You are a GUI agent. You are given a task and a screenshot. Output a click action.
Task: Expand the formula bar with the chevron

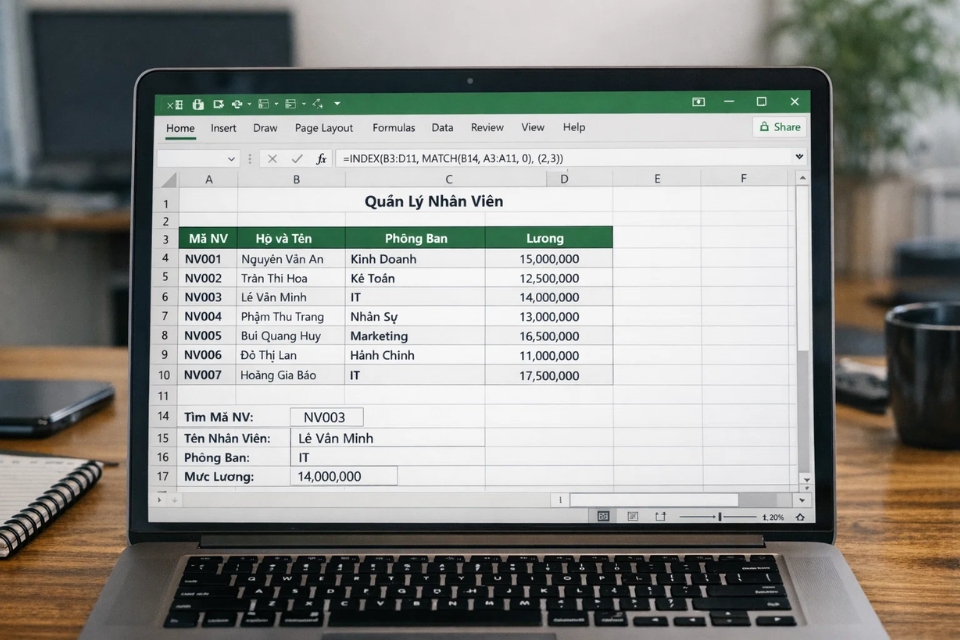pyautogui.click(x=798, y=158)
